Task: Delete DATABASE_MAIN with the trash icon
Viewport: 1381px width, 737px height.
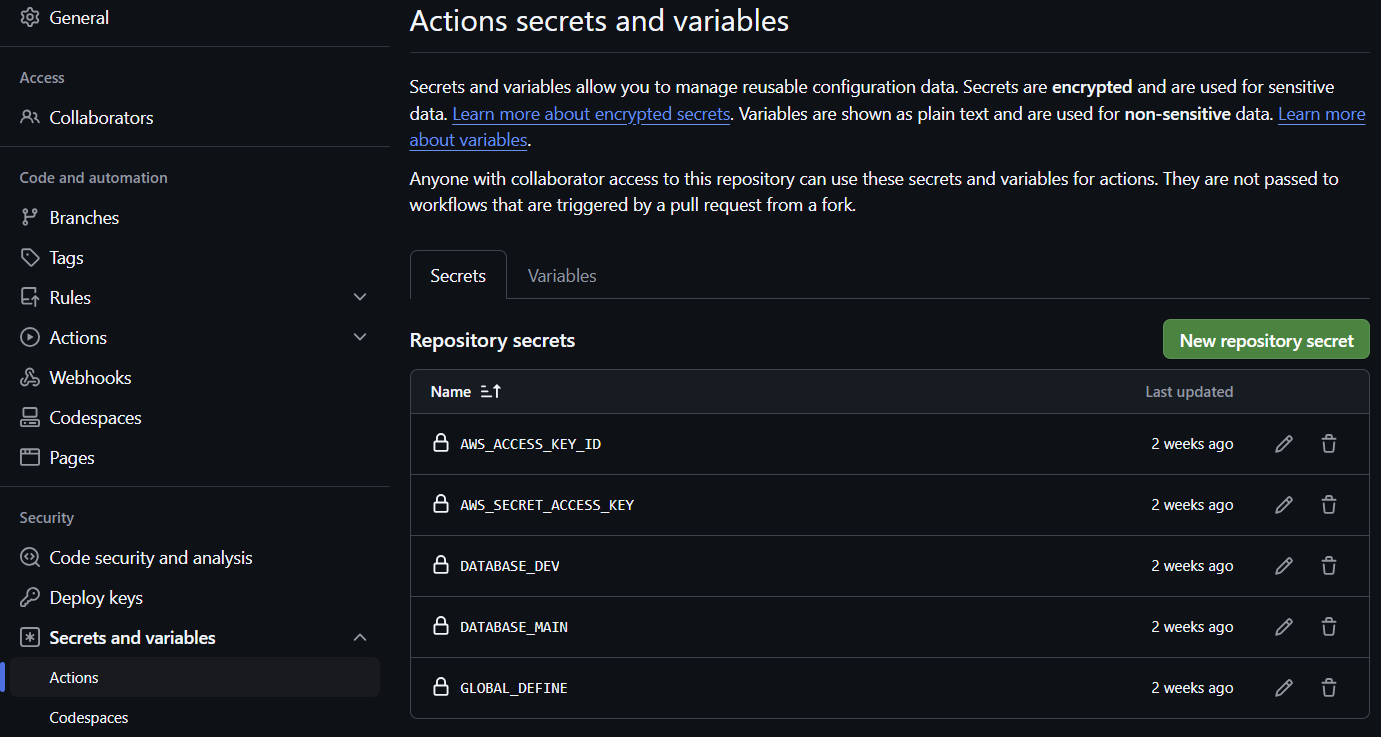Action: coord(1329,626)
